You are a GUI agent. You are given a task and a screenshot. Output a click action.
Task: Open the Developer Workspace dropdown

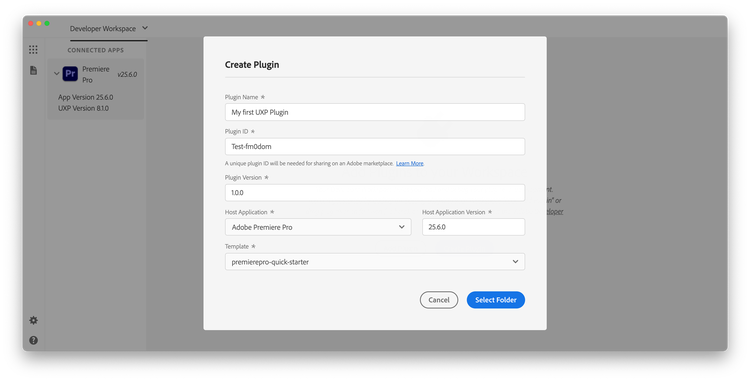[109, 28]
